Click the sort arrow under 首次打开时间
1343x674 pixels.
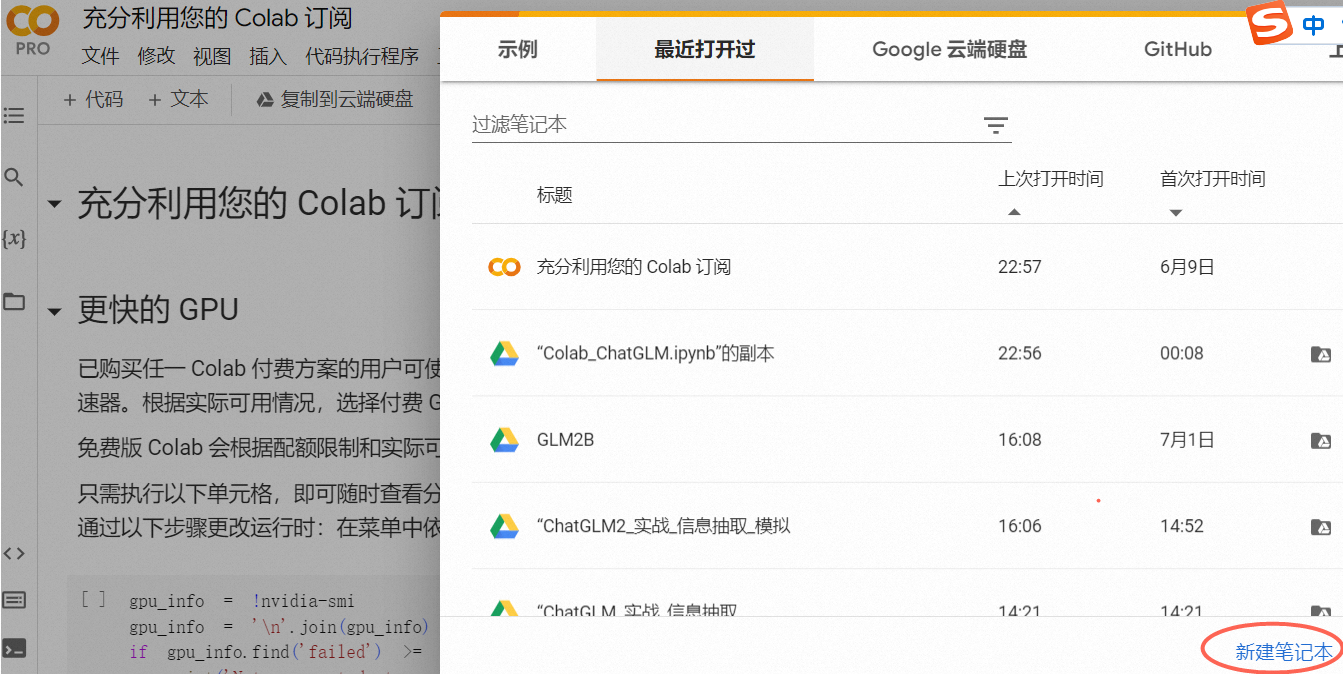point(1176,212)
